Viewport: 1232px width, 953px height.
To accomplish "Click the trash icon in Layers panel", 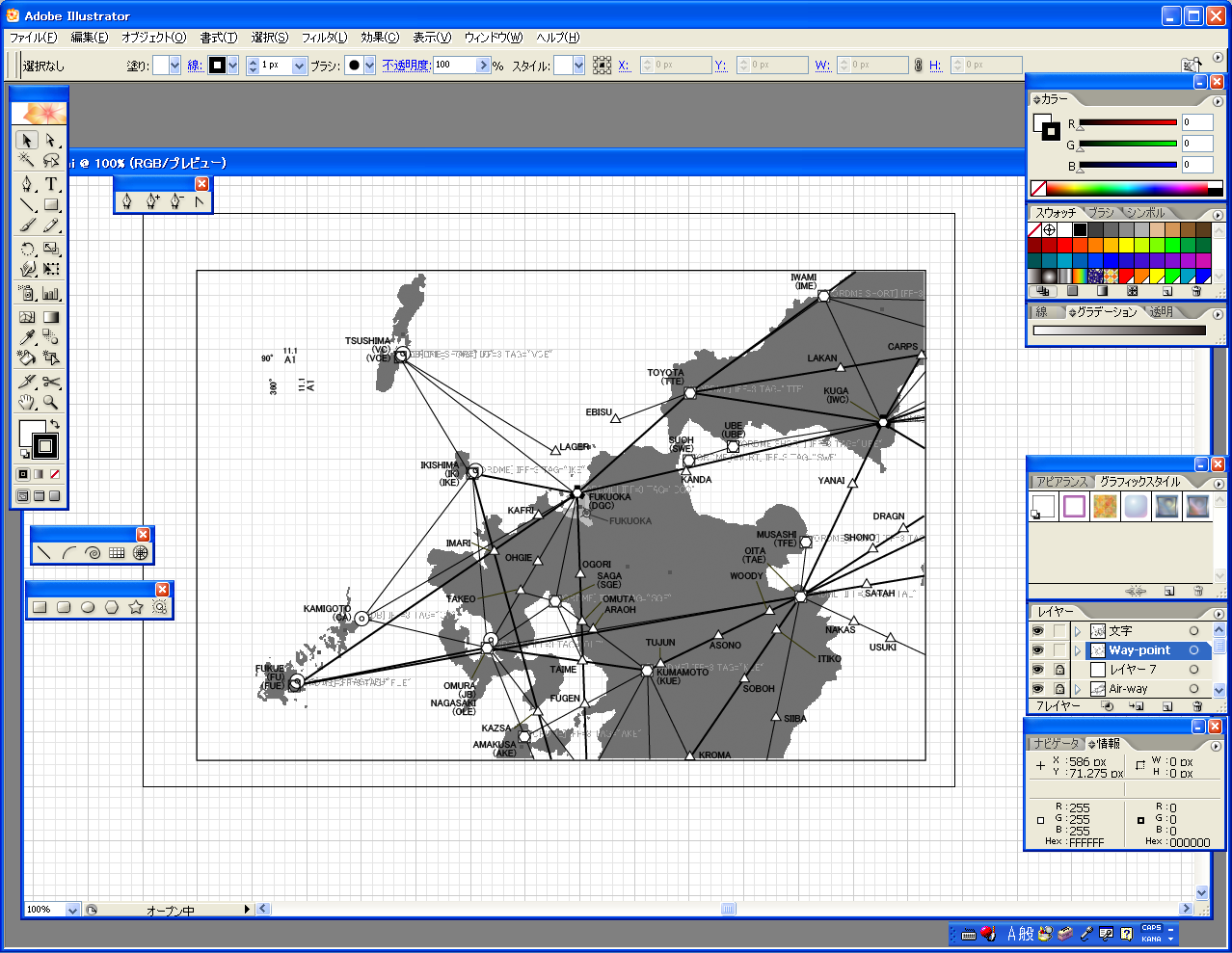I will click(x=1197, y=706).
